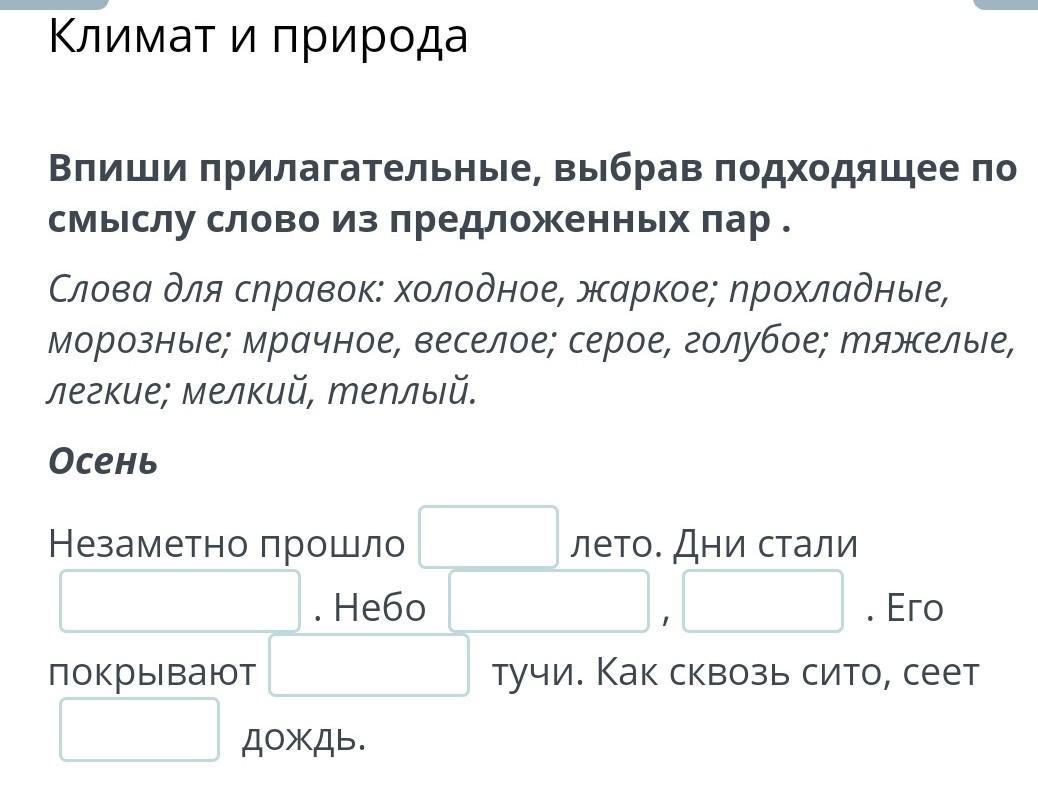This screenshot has height=810, width=1038.
Task: Click the hint word 'прохладные'
Action: pyautogui.click(x=839, y=289)
